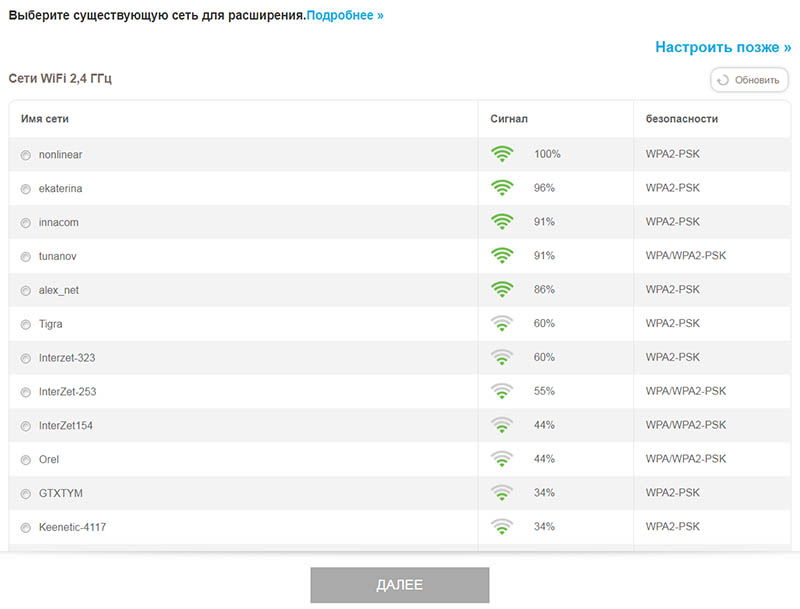Image resolution: width=800 pixels, height=609 pixels.
Task: Pick the Keenetic-4117 radio button
Action: click(26, 528)
